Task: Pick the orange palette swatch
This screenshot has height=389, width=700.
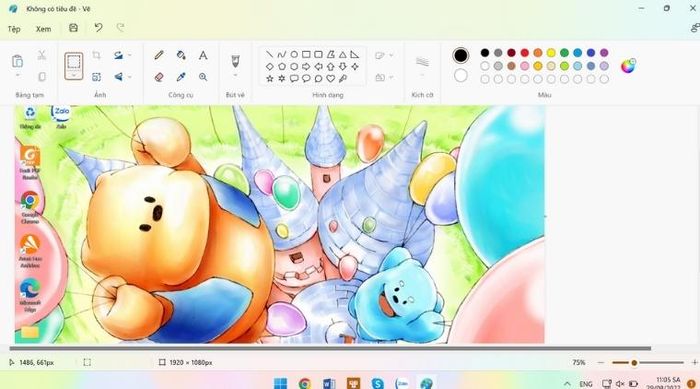Action: point(538,53)
